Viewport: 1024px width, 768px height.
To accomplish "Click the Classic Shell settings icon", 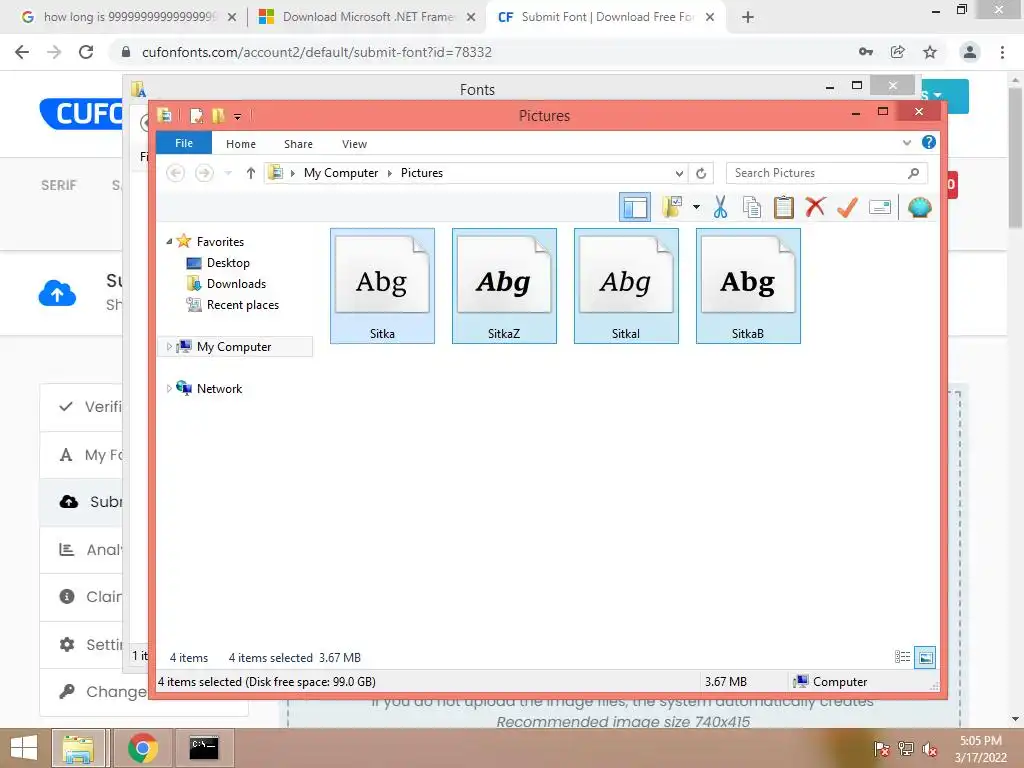I will (x=920, y=207).
